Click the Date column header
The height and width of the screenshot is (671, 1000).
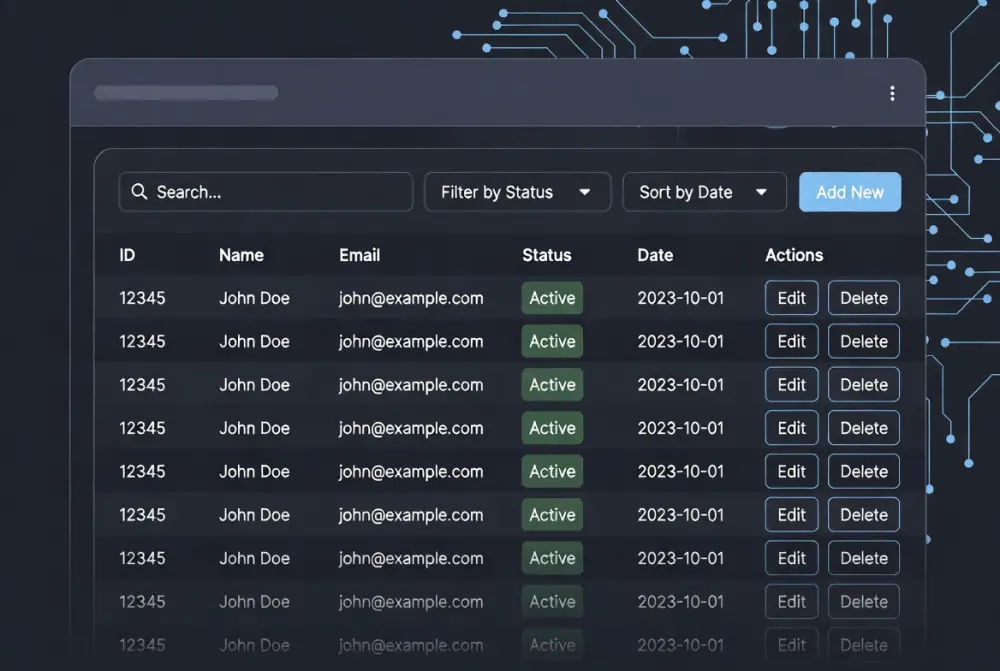654,255
